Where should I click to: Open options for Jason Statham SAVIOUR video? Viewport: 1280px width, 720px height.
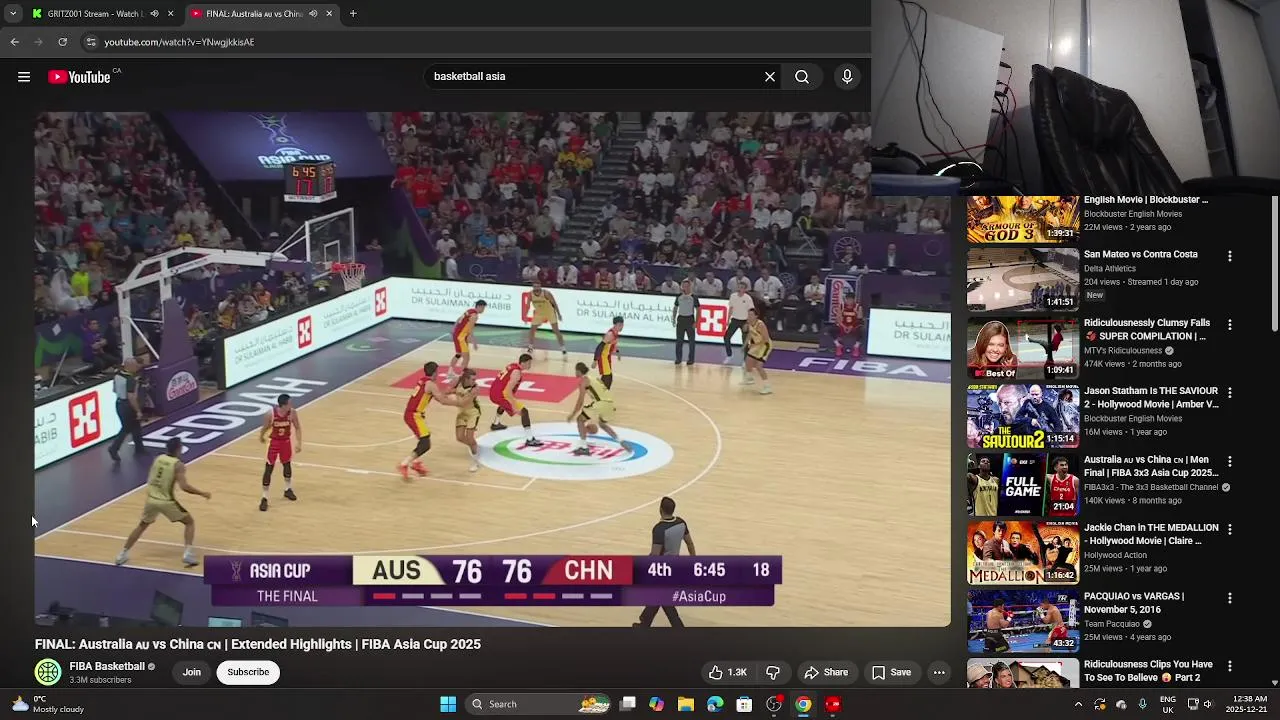(1230, 393)
